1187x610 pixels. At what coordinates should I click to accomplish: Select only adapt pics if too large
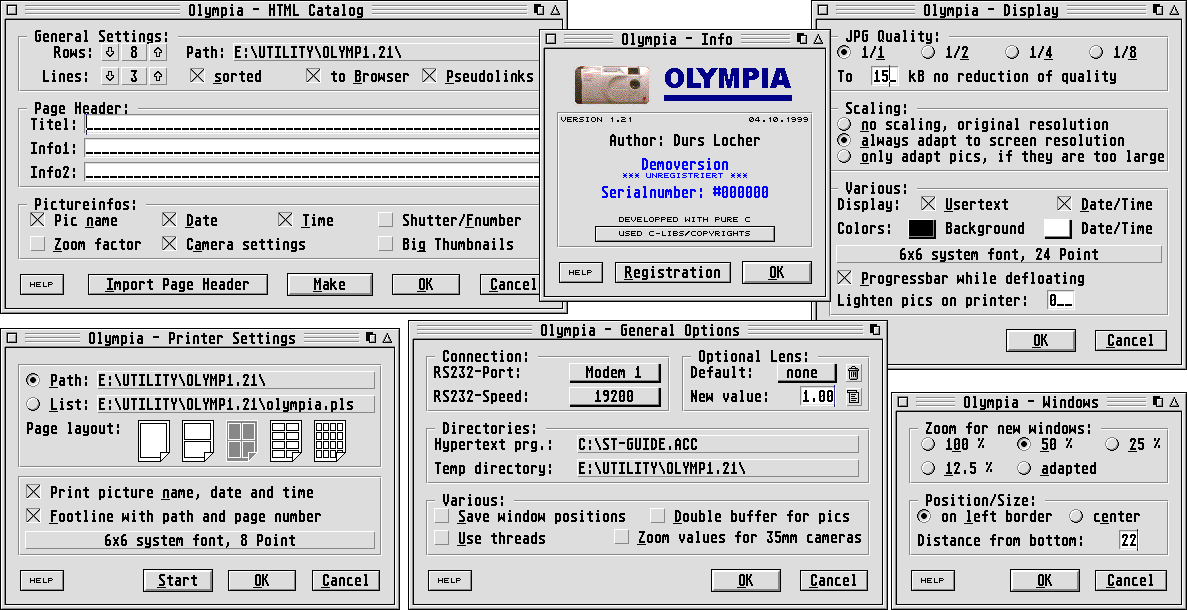coord(843,157)
